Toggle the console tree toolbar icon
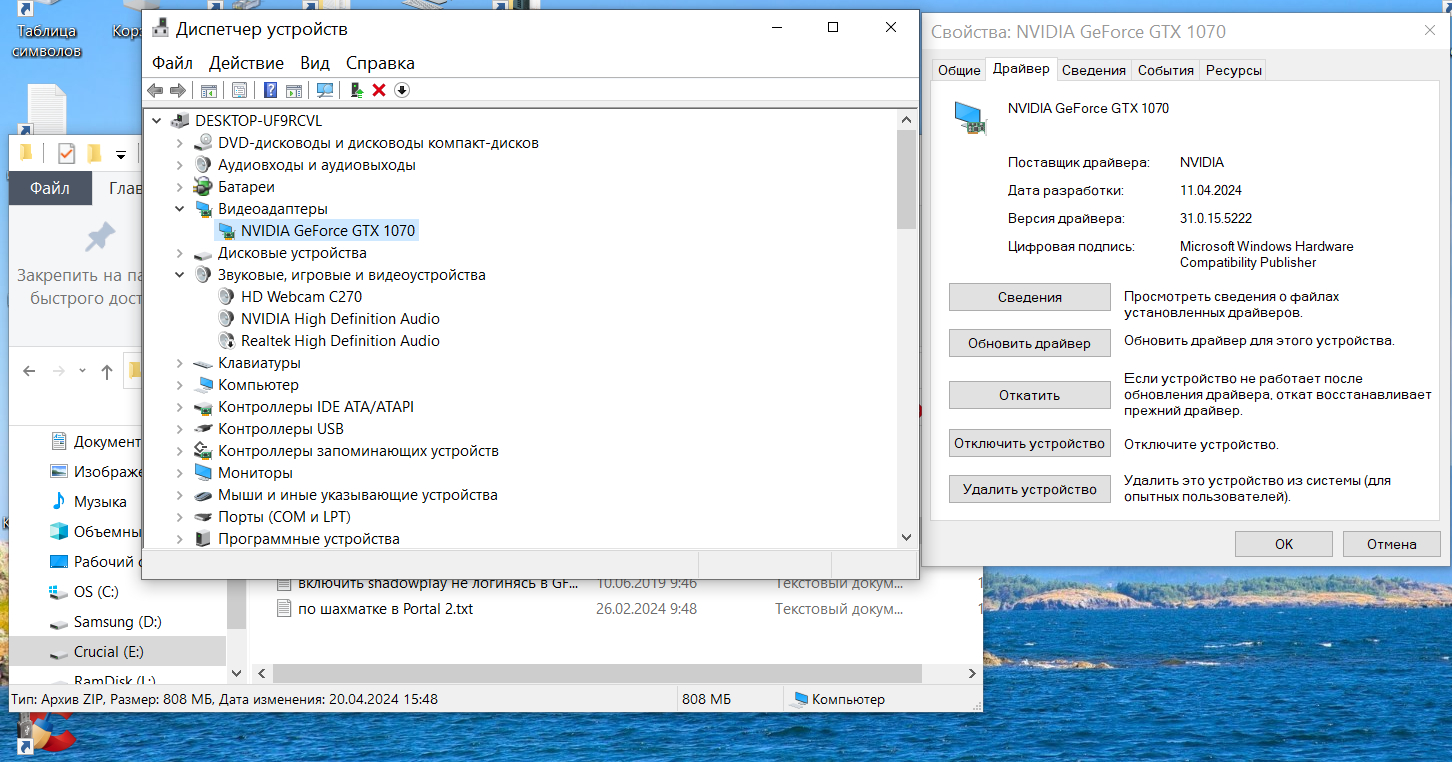1452x762 pixels. click(x=209, y=91)
